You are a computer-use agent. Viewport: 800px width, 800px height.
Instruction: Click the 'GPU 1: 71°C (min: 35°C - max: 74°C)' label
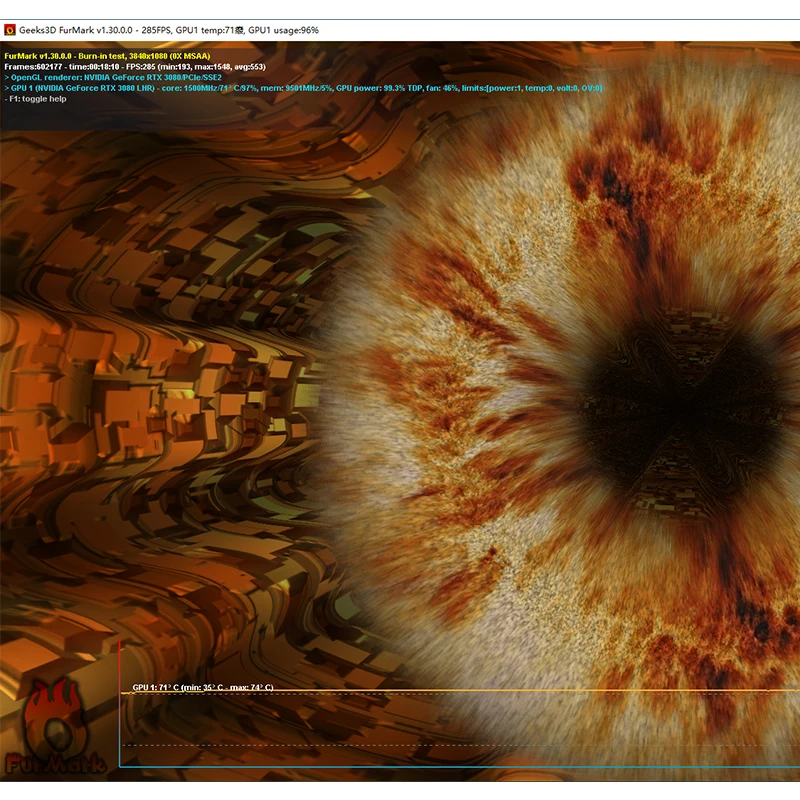(203, 687)
